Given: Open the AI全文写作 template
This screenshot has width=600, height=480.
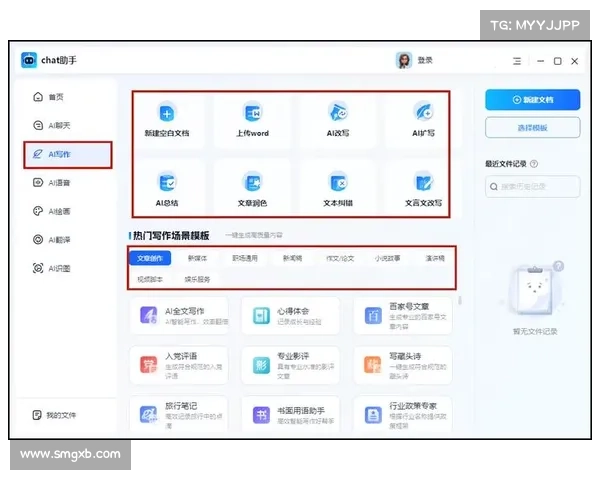Looking at the screenshot, I should (179, 317).
